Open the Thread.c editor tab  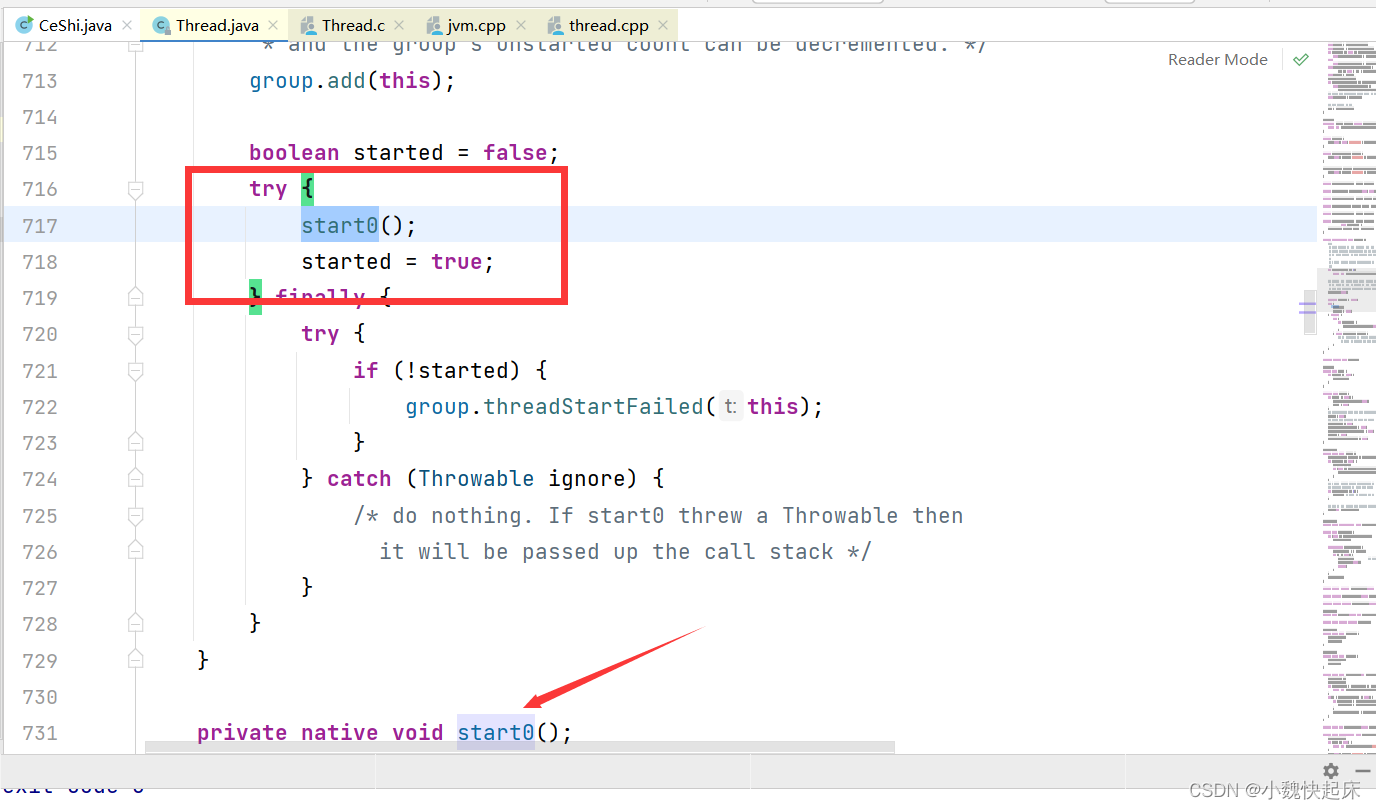[354, 25]
